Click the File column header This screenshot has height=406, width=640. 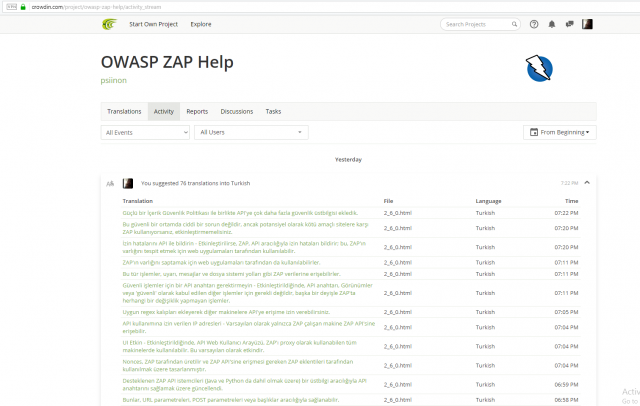pos(388,201)
